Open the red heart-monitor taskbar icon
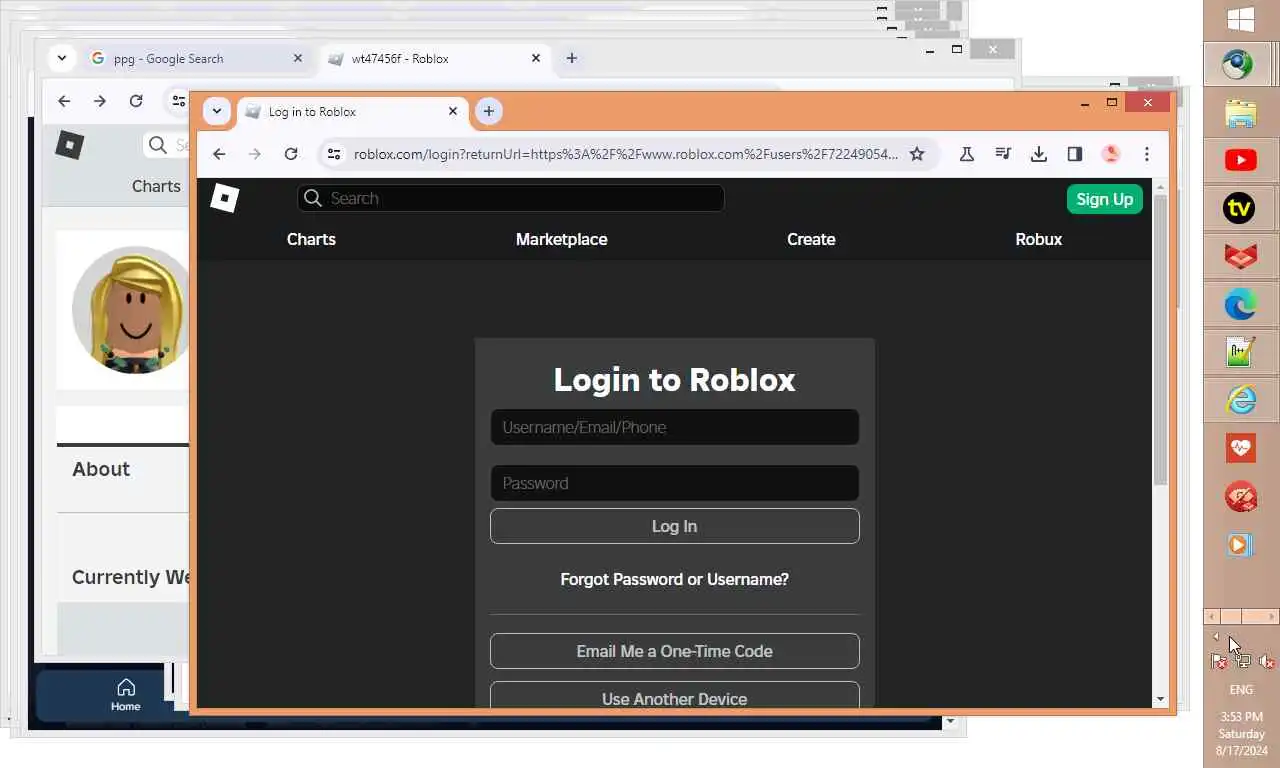1280x768 pixels. pyautogui.click(x=1241, y=448)
